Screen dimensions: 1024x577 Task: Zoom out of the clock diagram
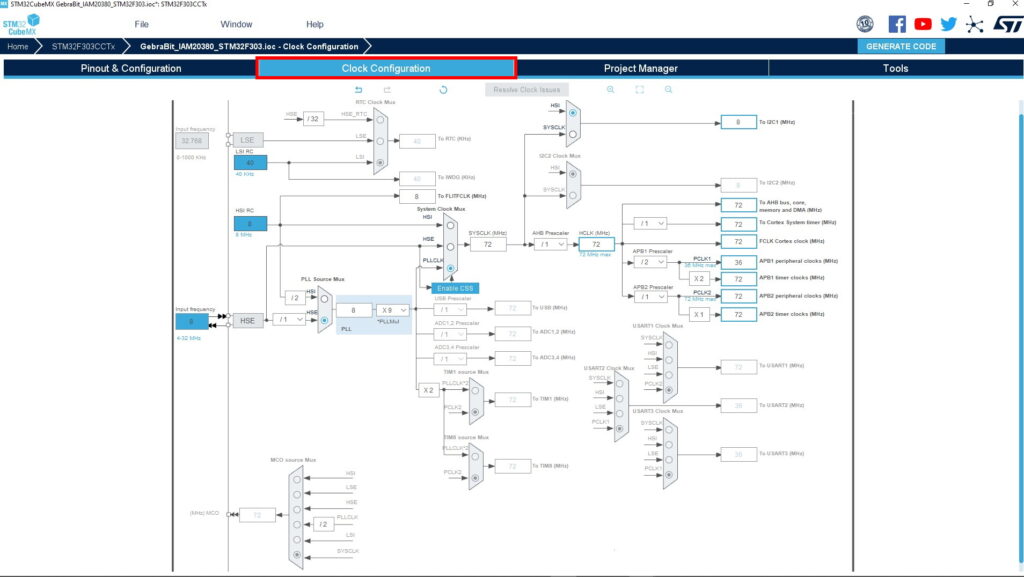[668, 89]
